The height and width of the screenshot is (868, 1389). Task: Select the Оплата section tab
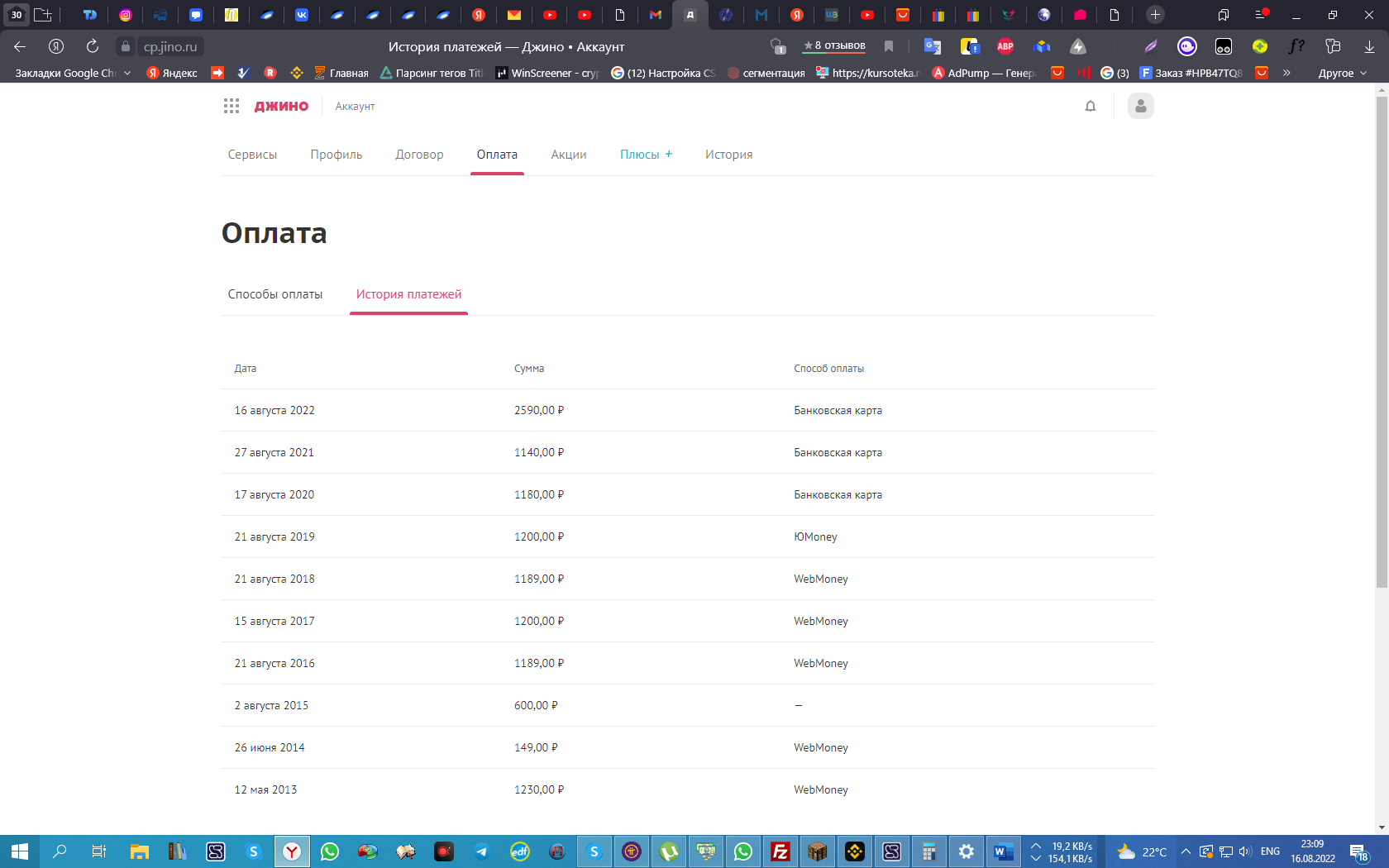[497, 155]
